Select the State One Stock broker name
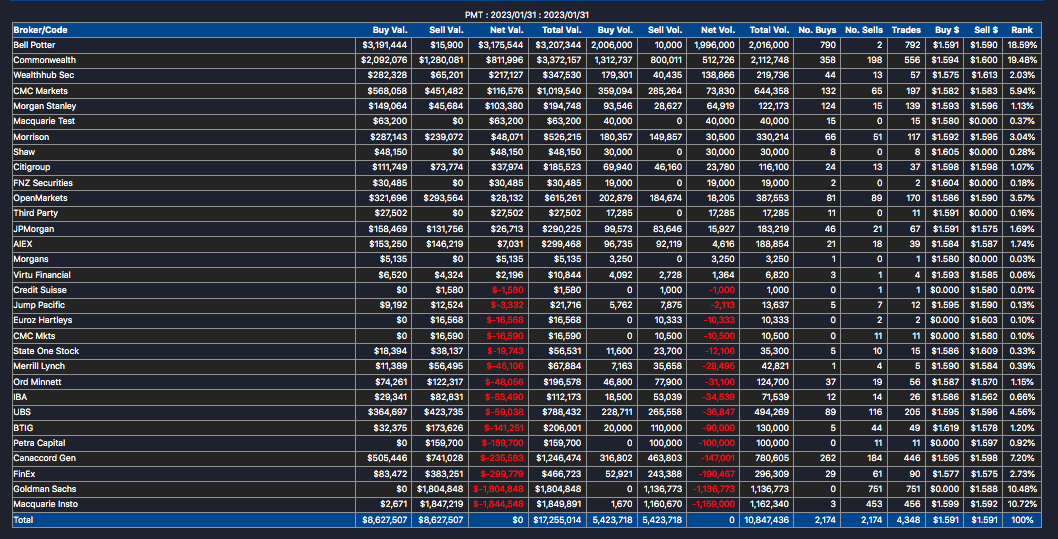Viewport: 1058px width, 539px height. (x=46, y=351)
